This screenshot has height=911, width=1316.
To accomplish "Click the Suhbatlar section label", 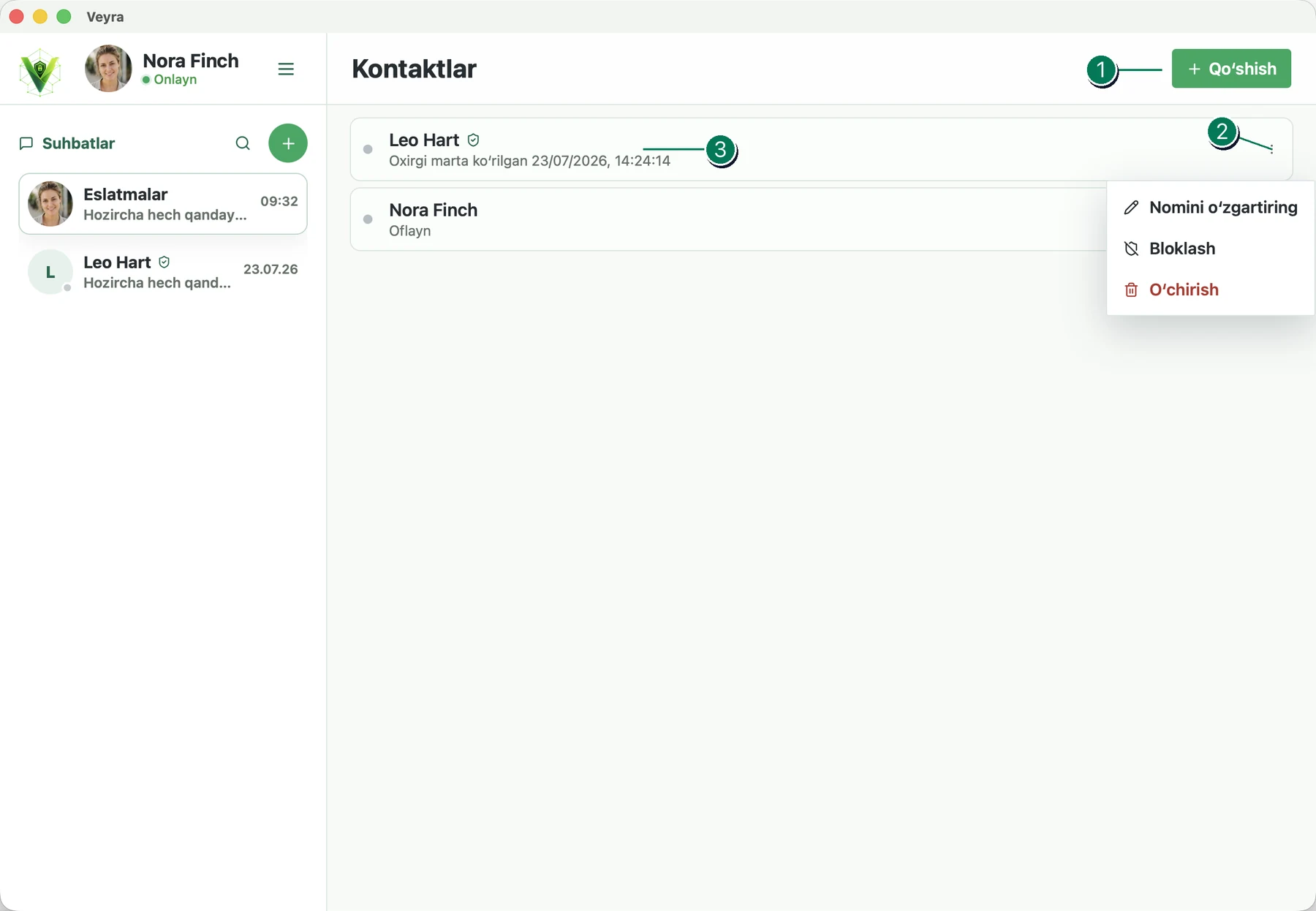I will pos(78,143).
